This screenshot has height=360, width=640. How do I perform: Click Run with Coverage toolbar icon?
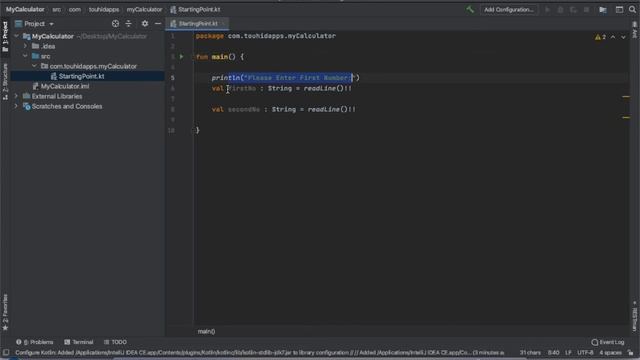point(573,9)
